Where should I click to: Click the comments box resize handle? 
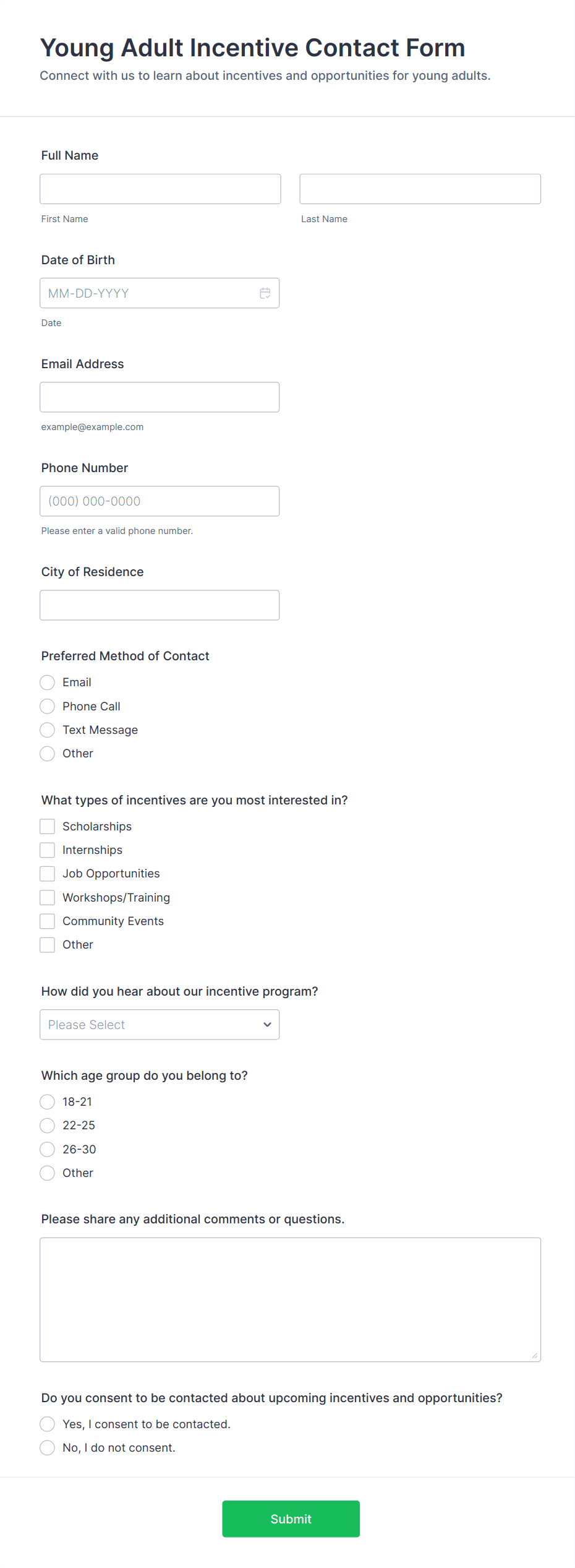click(534, 1355)
